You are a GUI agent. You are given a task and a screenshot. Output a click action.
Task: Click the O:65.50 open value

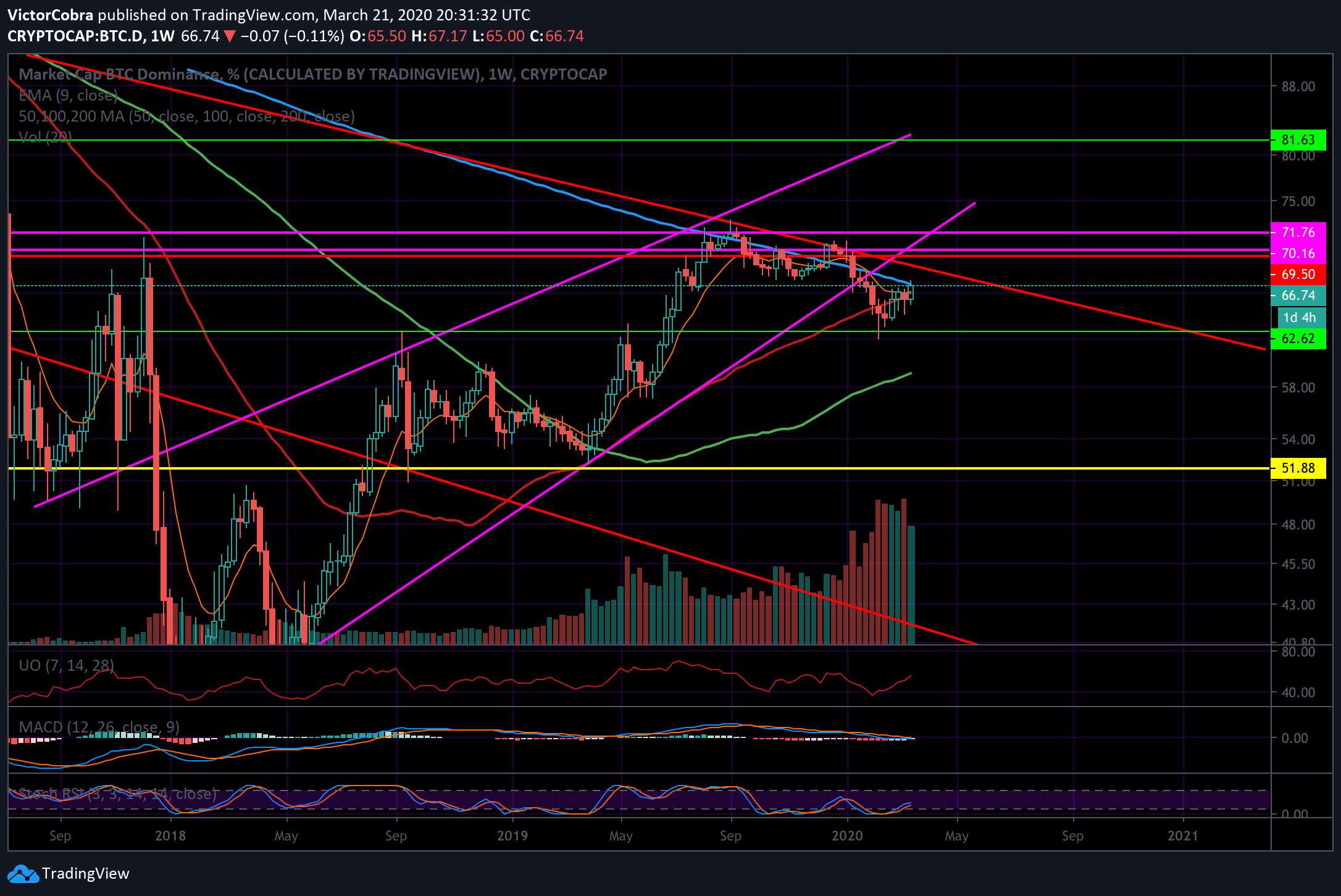point(378,36)
